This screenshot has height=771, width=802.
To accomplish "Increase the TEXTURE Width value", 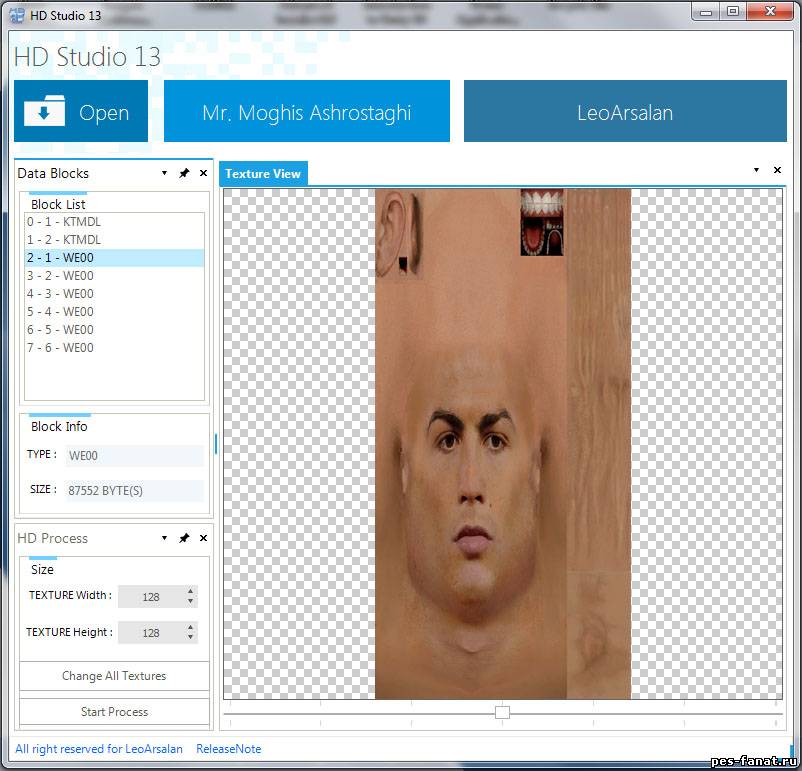I will coord(191,591).
